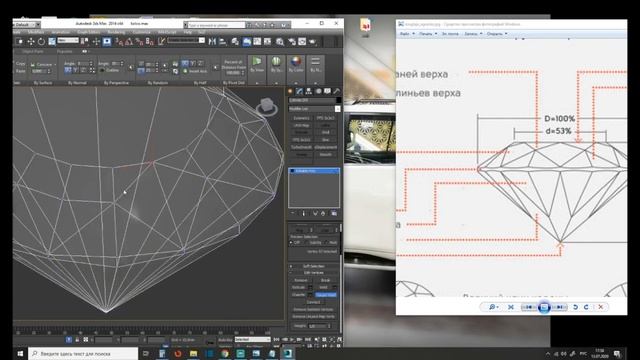Click the help search field in title bar
This screenshot has width=640, height=360.
(x=215, y=25)
